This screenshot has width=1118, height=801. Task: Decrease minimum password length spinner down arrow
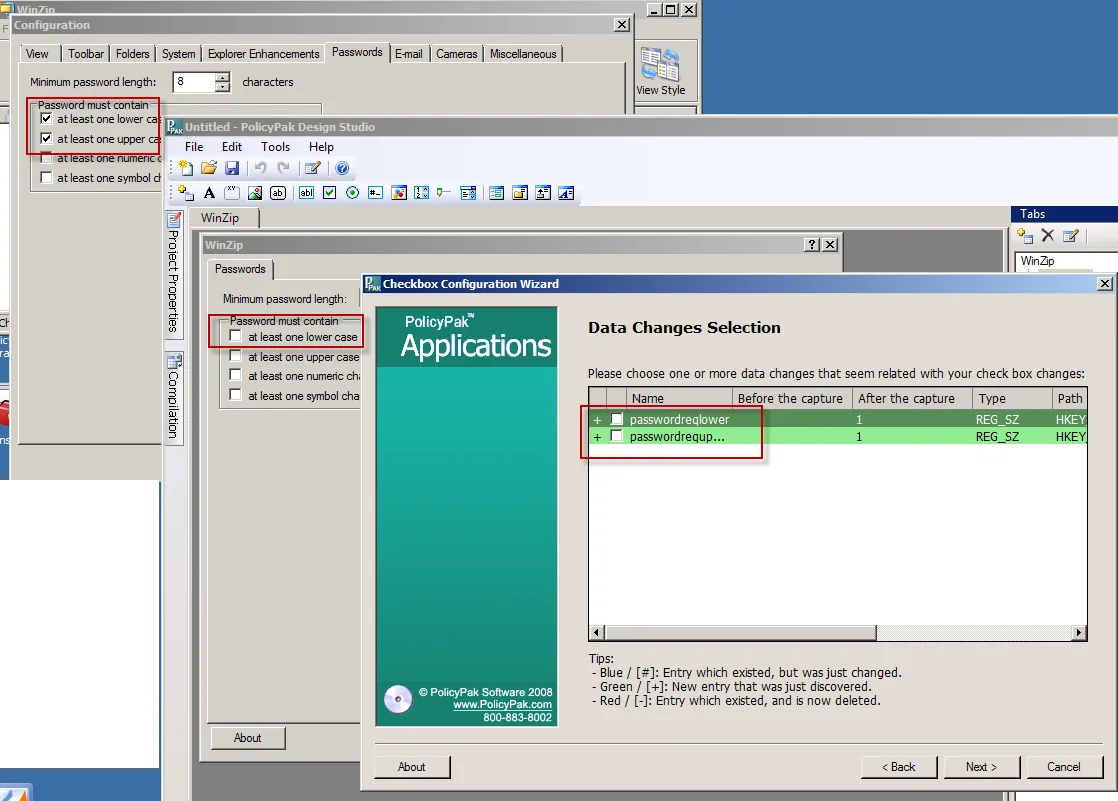click(222, 87)
